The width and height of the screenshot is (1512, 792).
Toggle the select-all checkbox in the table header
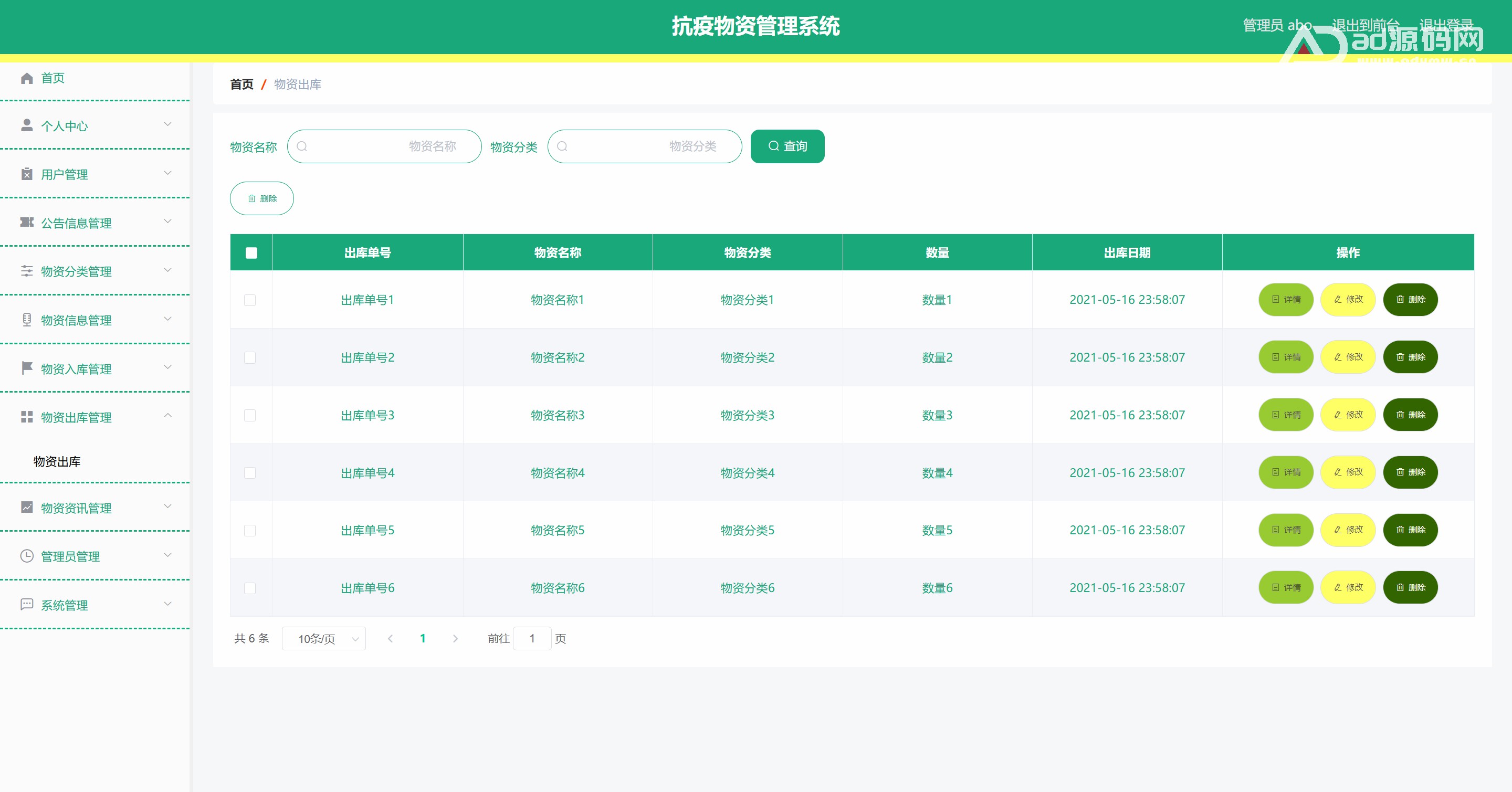251,253
